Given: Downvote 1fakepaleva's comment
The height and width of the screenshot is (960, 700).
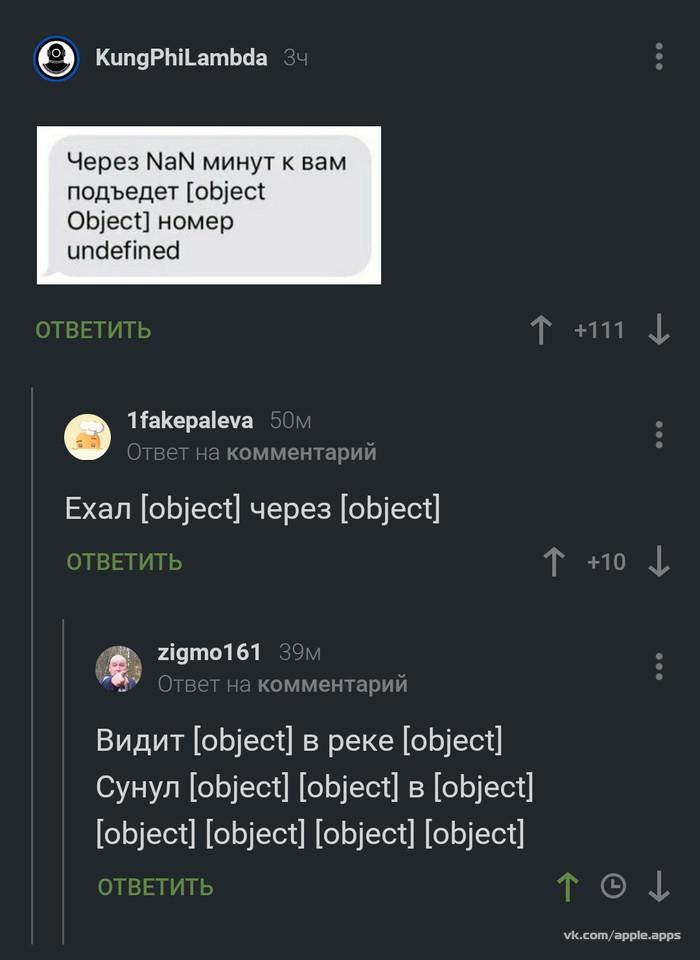Looking at the screenshot, I should click(x=658, y=562).
